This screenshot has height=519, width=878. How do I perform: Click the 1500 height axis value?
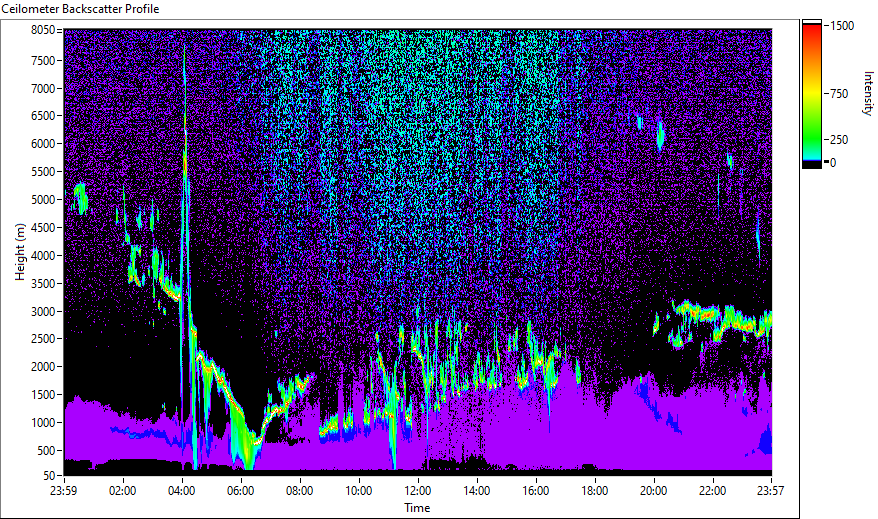point(43,395)
